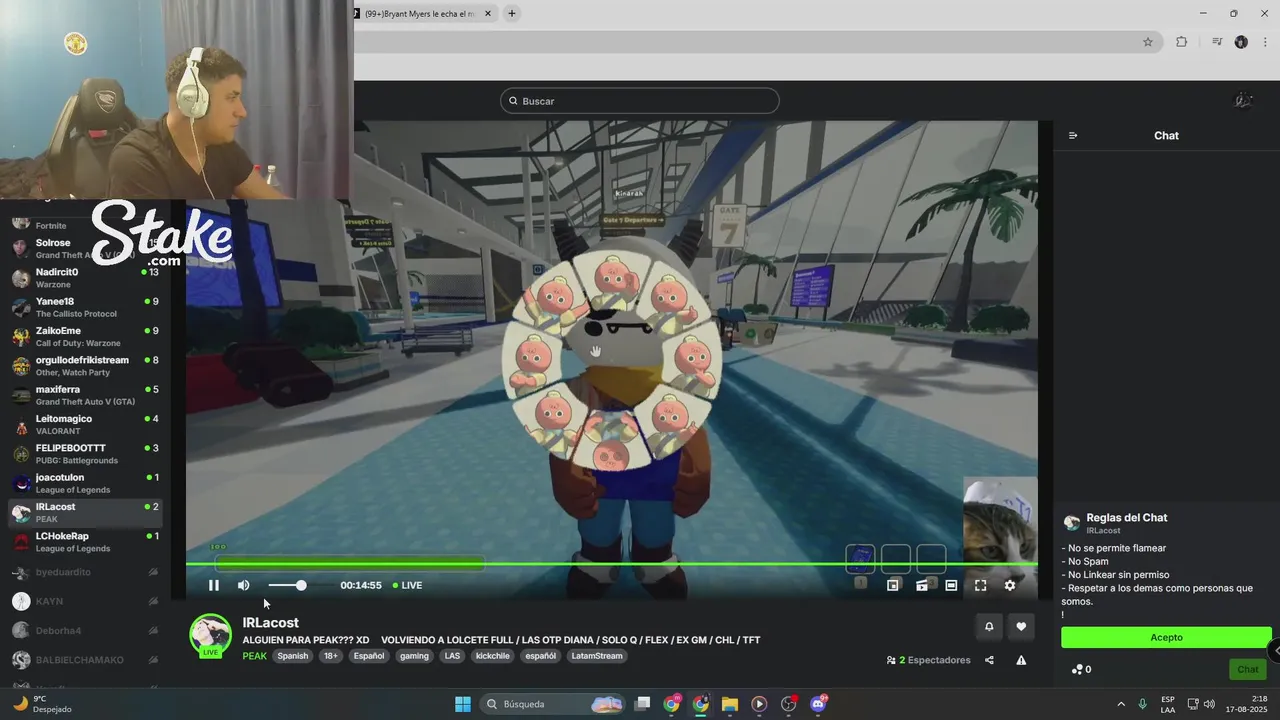1280x720 pixels.
Task: Open offline channel byeduardito
Action: point(85,572)
